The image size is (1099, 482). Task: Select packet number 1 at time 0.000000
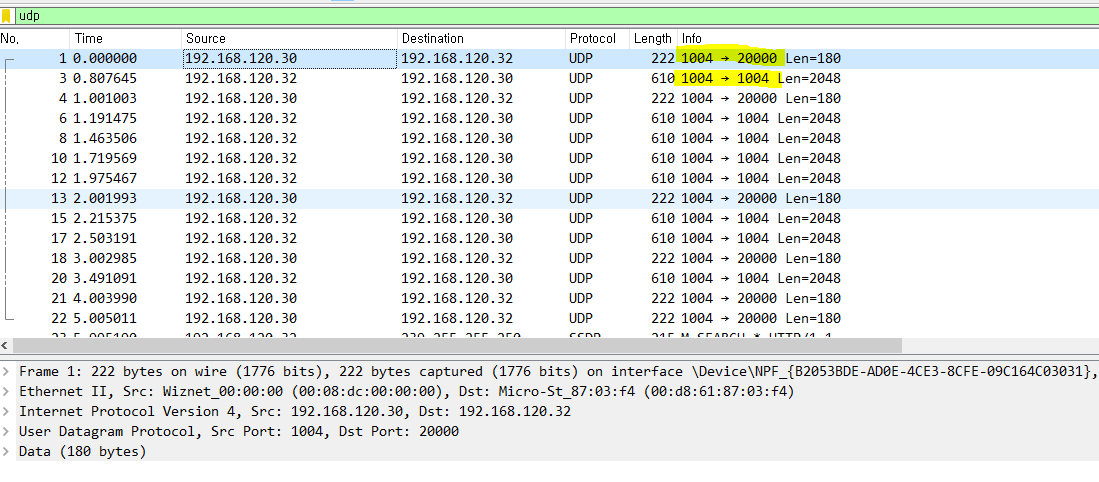(x=550, y=59)
